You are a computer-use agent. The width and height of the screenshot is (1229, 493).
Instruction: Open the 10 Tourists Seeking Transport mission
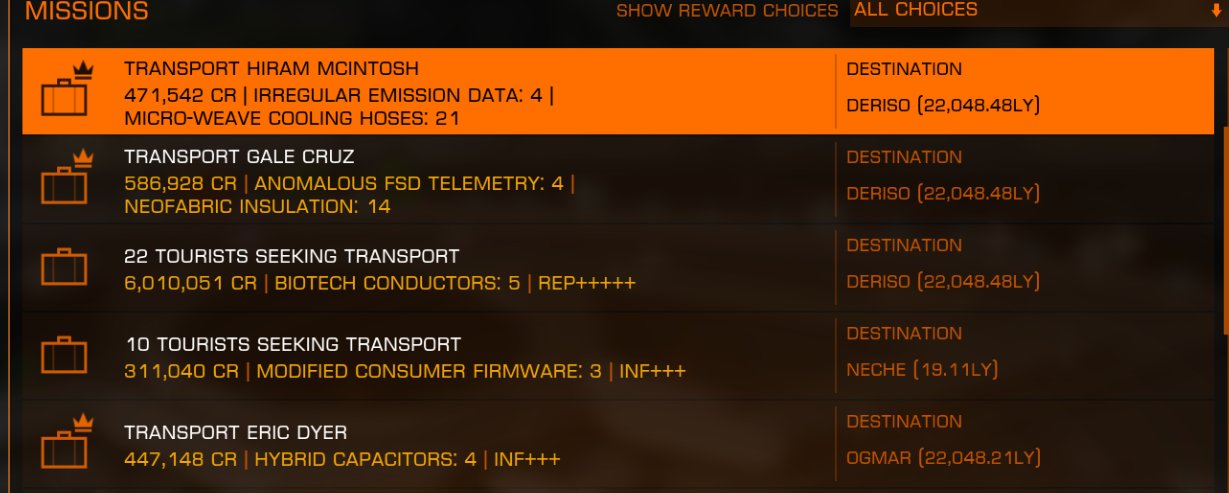[618, 356]
